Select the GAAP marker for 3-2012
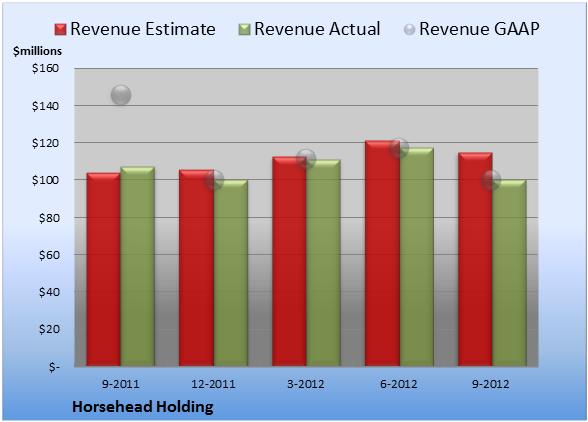 [306, 159]
